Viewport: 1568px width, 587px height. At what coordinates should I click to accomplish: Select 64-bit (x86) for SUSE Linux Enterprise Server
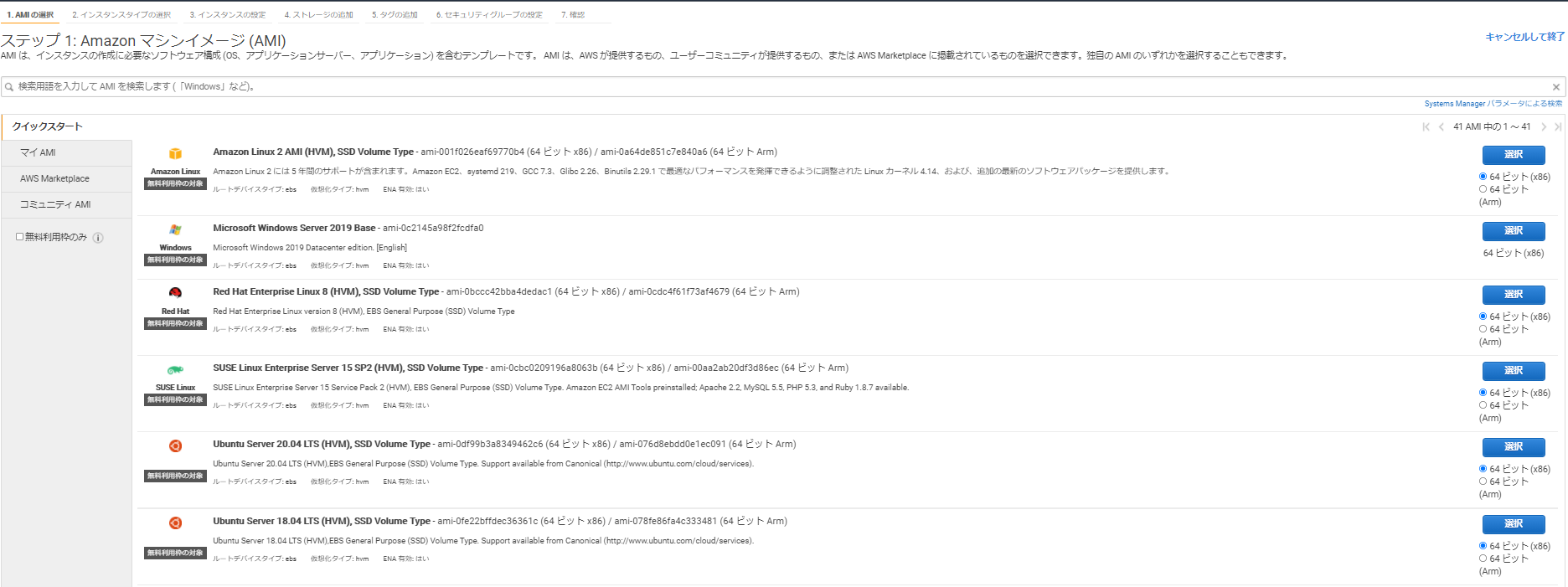click(1483, 393)
